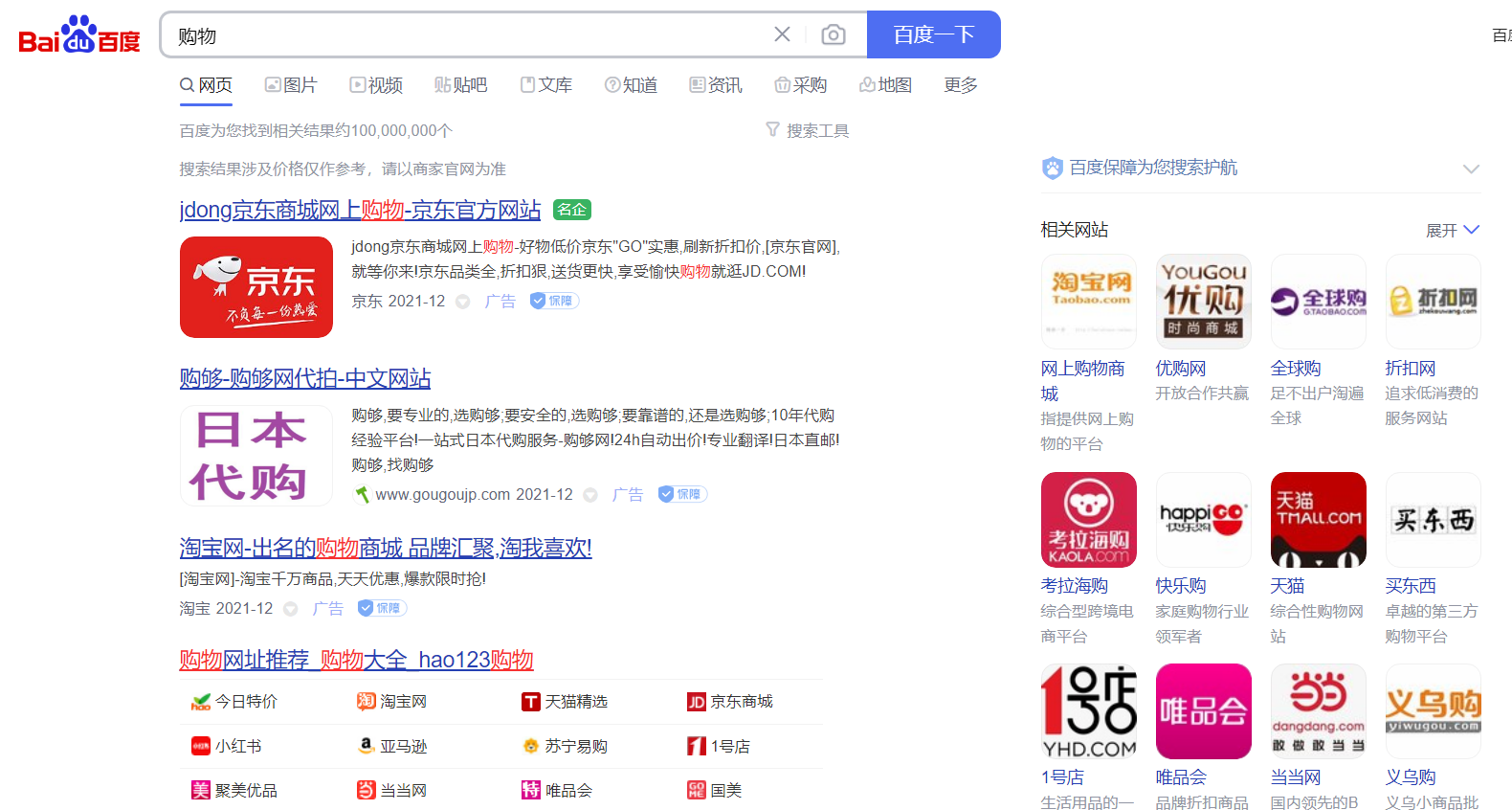Open the 淘宝网 result title link
Viewport: 1512px width, 810px height.
386,548
